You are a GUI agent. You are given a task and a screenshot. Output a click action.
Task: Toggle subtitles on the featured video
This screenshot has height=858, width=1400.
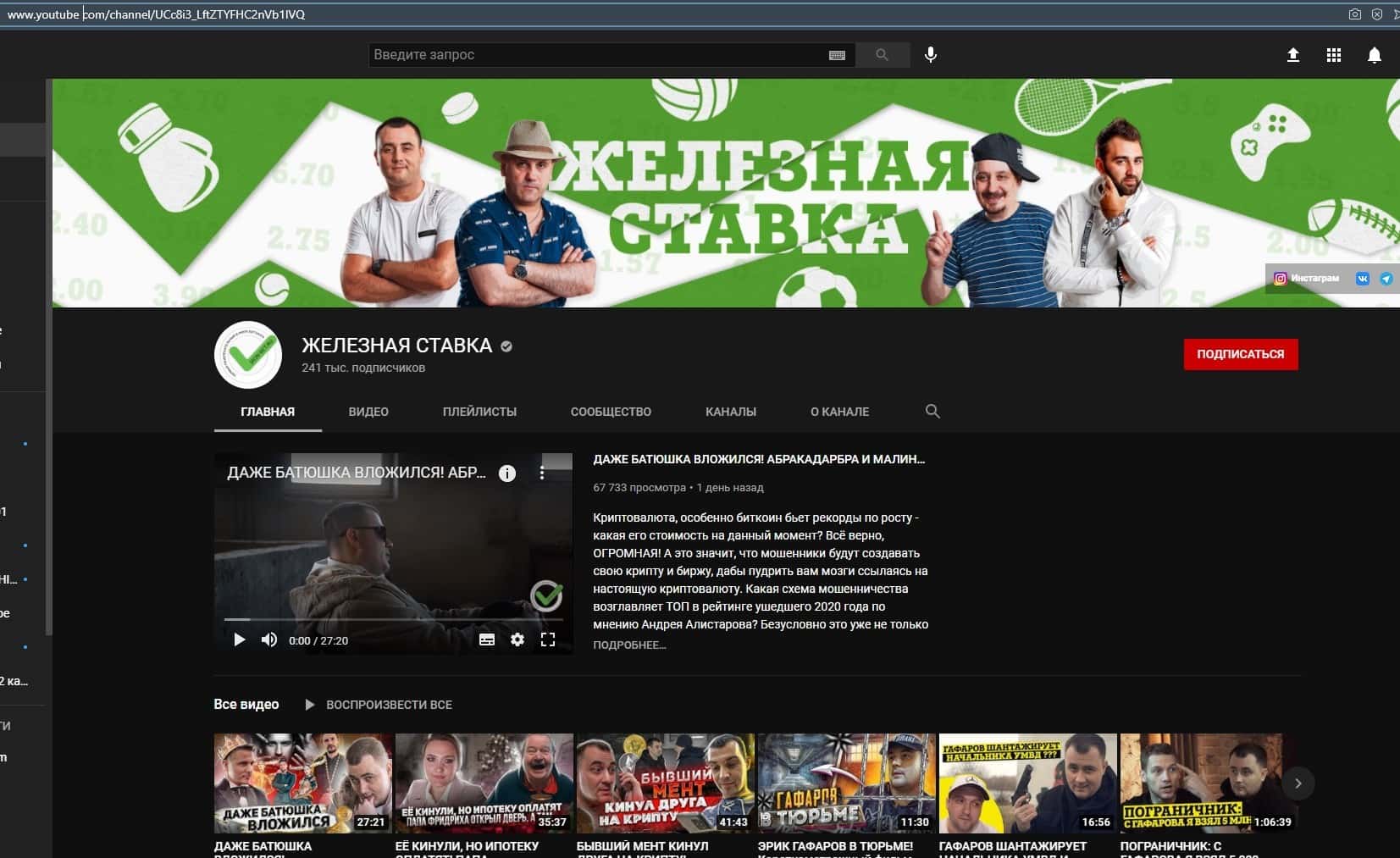(487, 639)
